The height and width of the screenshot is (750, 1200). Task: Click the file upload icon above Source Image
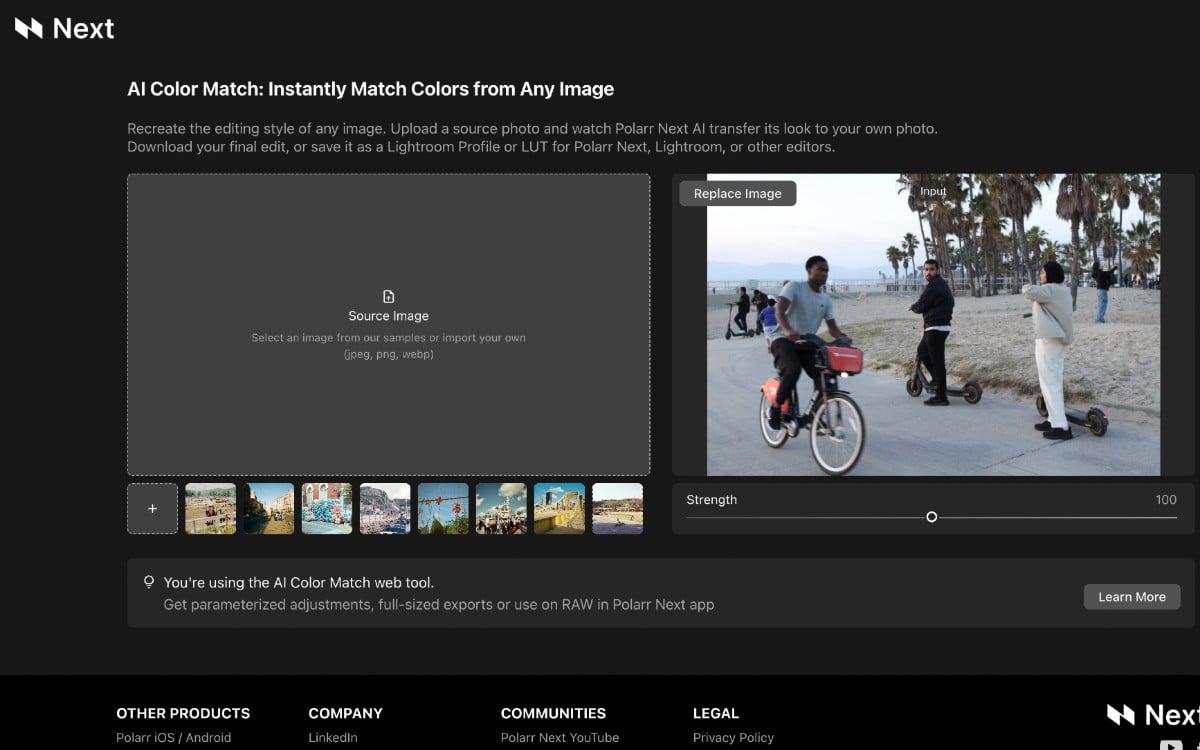coord(389,297)
